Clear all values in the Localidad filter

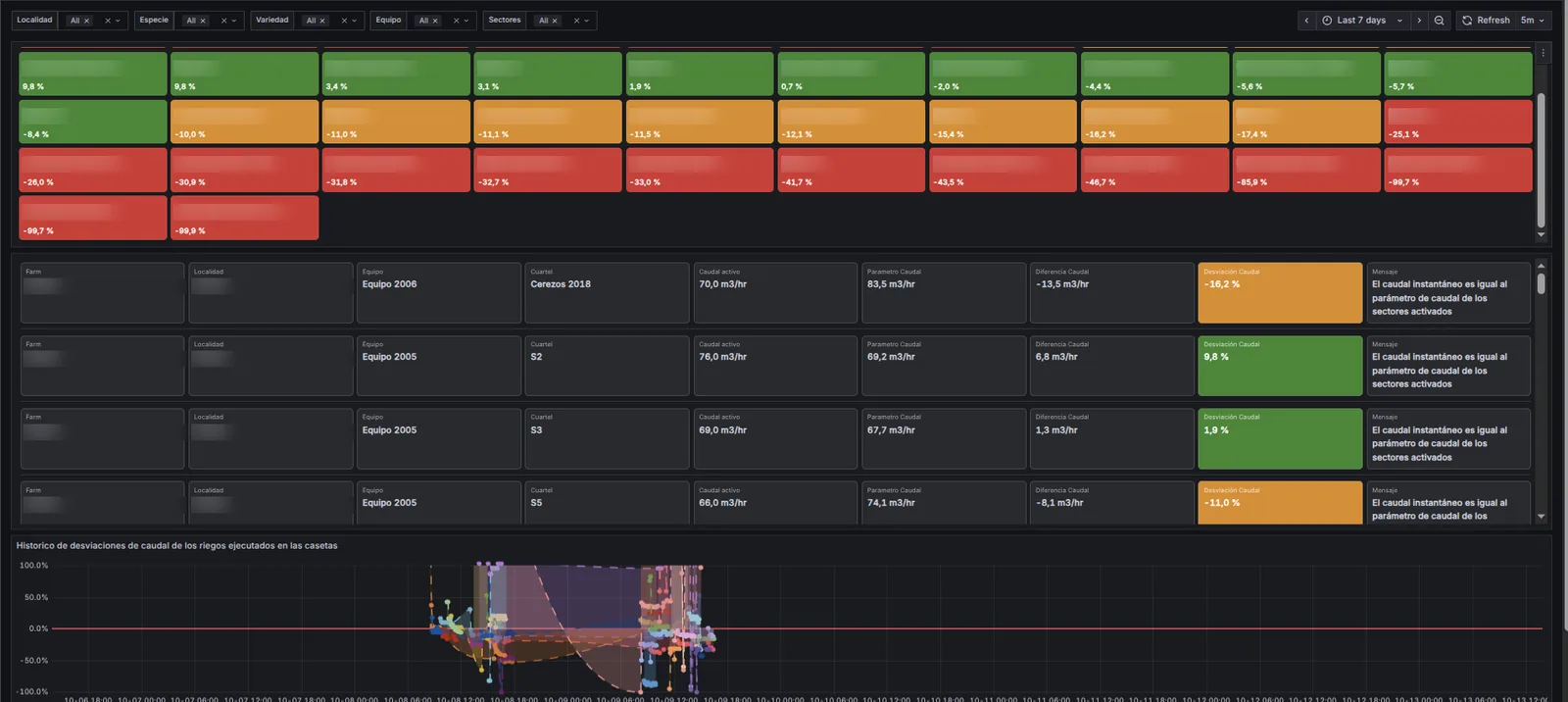coord(108,21)
